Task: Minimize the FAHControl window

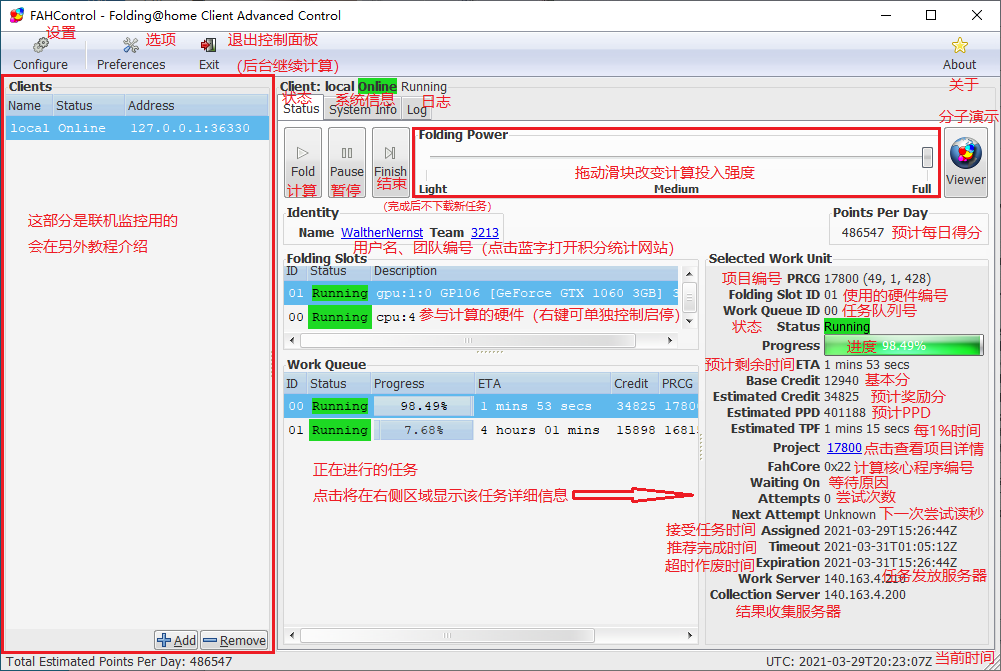Action: [885, 15]
